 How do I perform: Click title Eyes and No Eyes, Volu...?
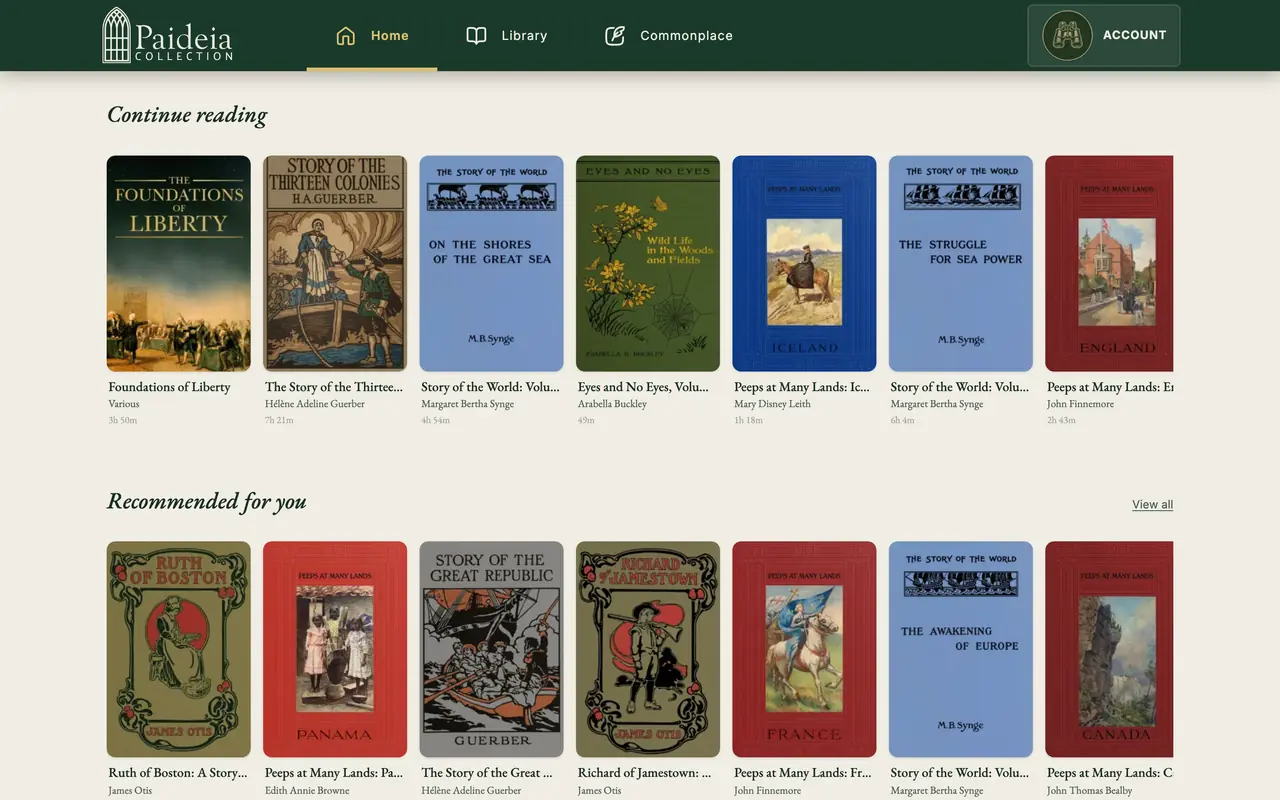[x=643, y=387]
